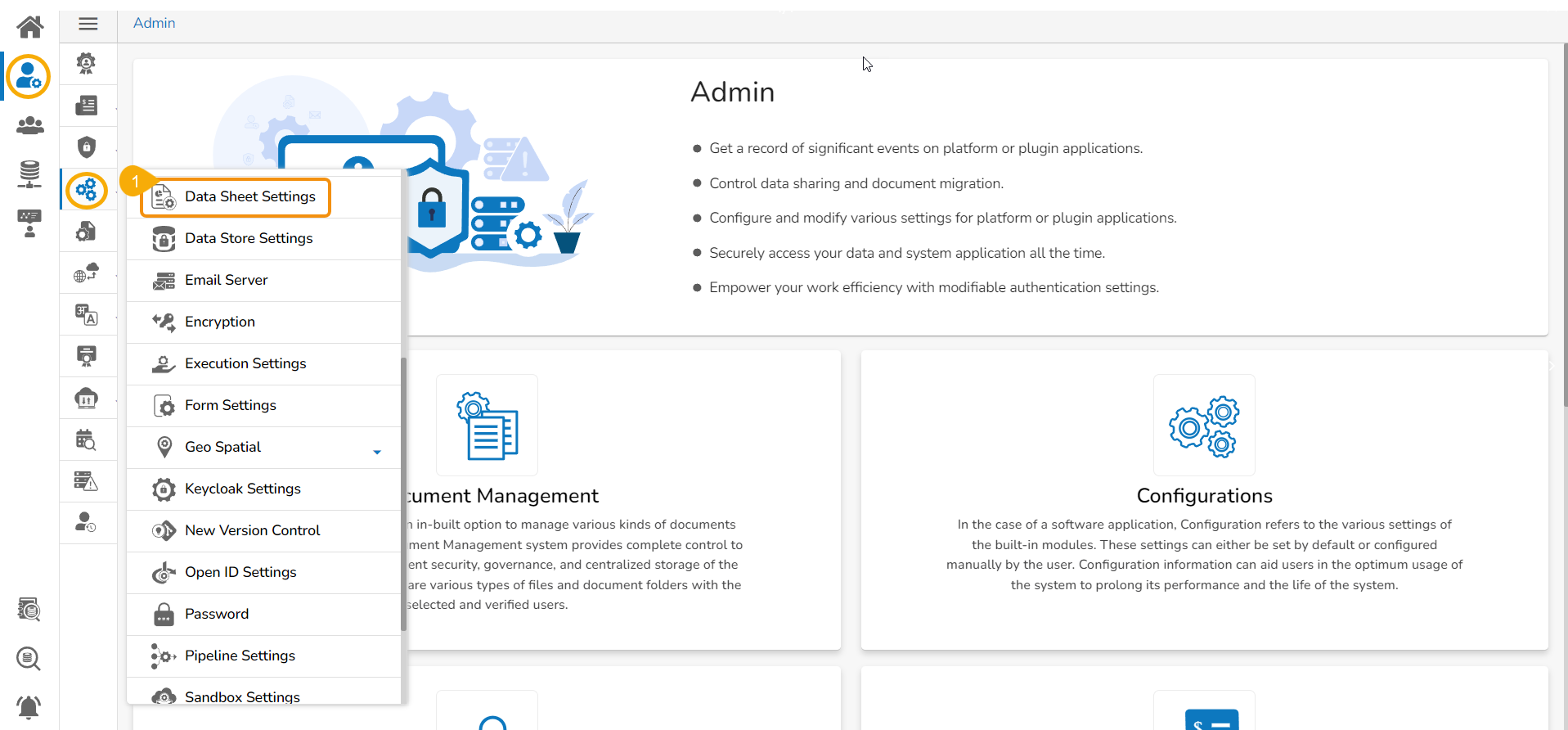1568x730 pixels.
Task: Toggle the hamburger menu icon
Action: click(88, 24)
